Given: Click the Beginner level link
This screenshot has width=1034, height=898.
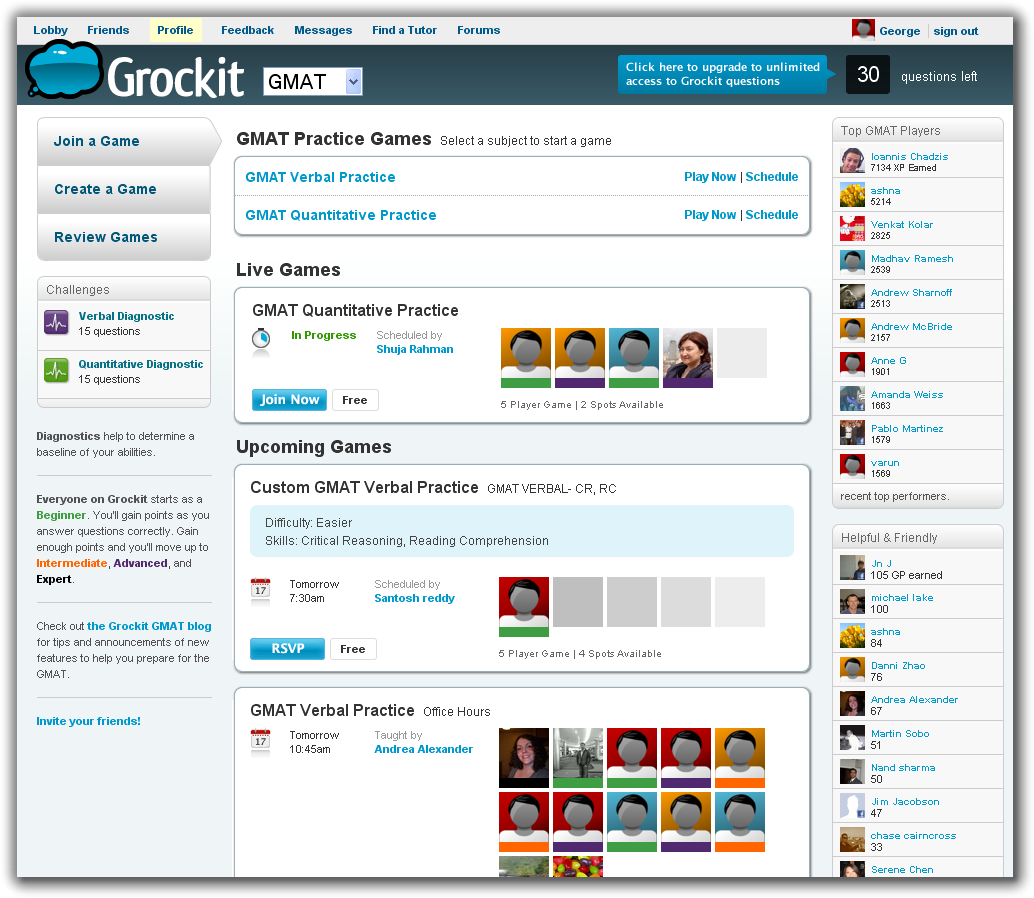Looking at the screenshot, I should 61,516.
